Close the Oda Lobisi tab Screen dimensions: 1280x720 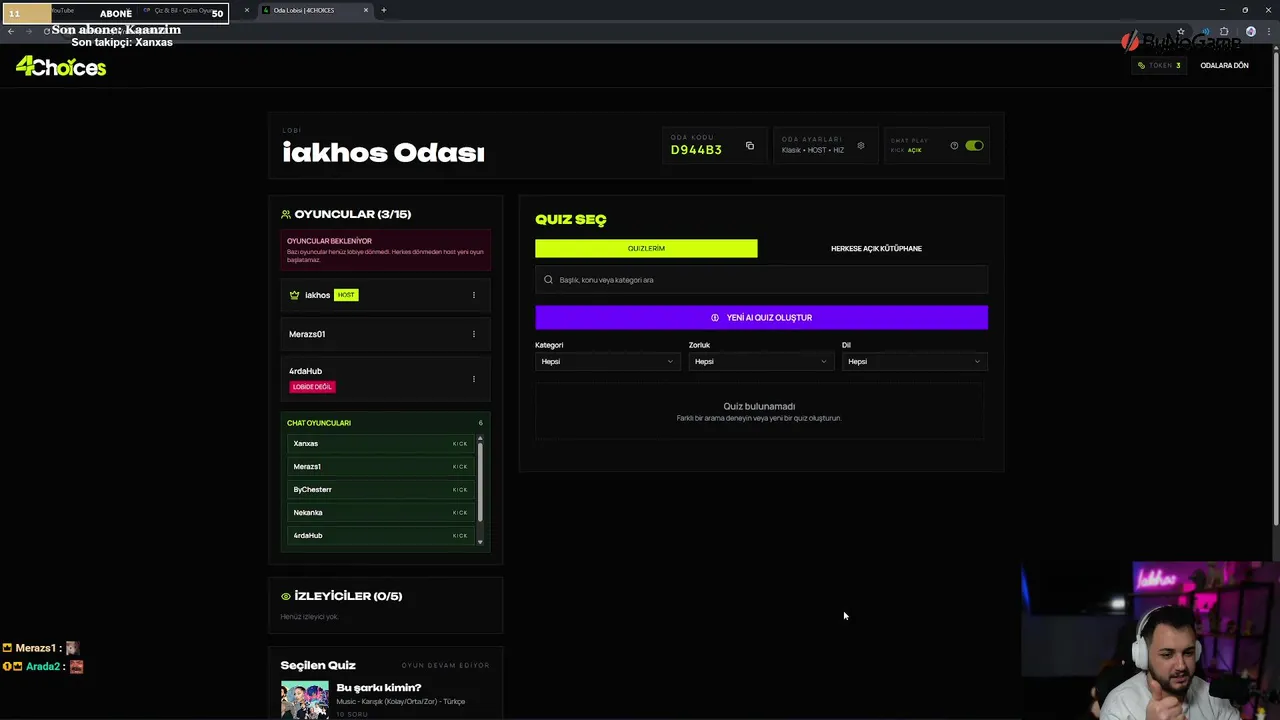click(366, 10)
